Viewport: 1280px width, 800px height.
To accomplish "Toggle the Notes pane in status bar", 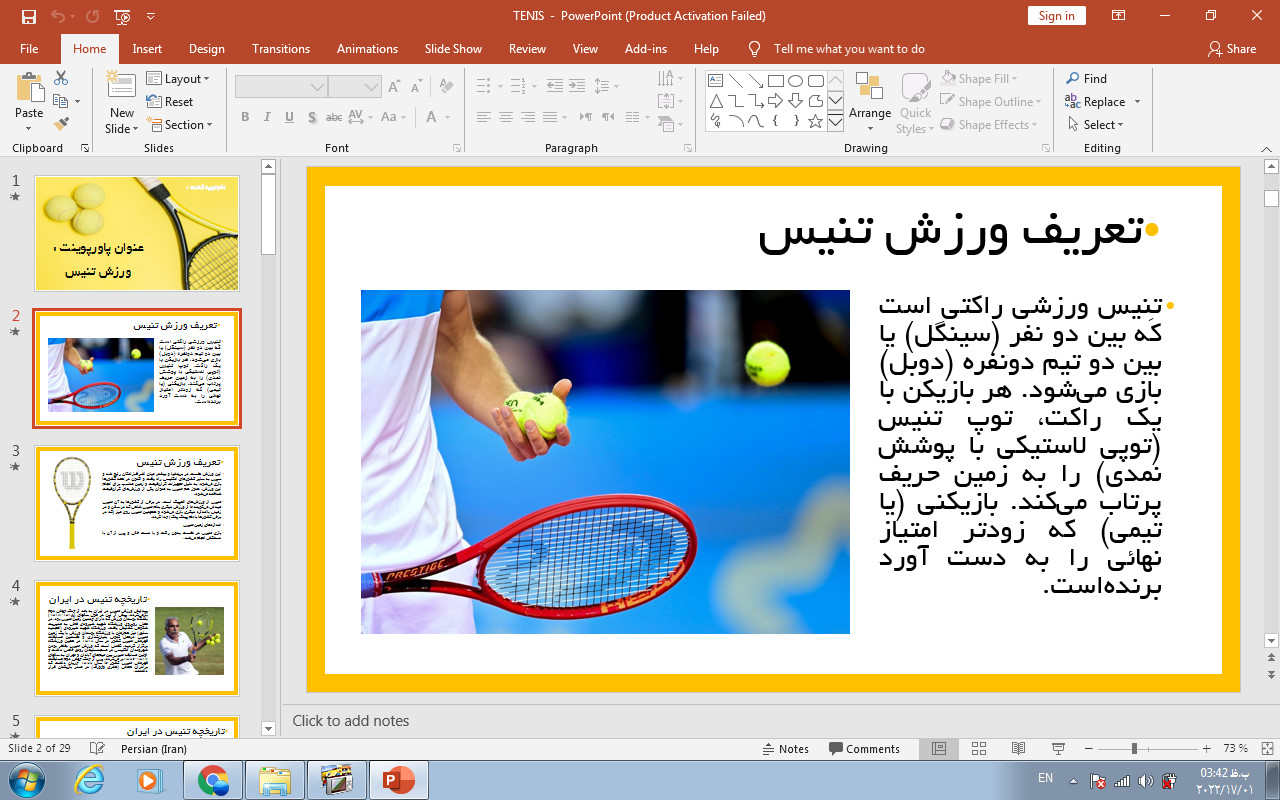I will (x=785, y=749).
